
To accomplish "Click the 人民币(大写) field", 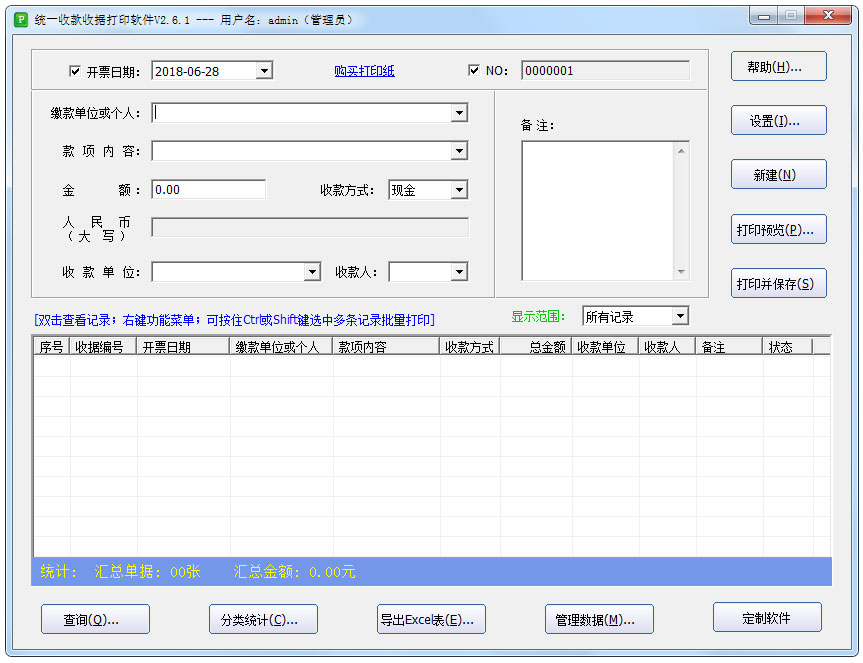I will (310, 227).
